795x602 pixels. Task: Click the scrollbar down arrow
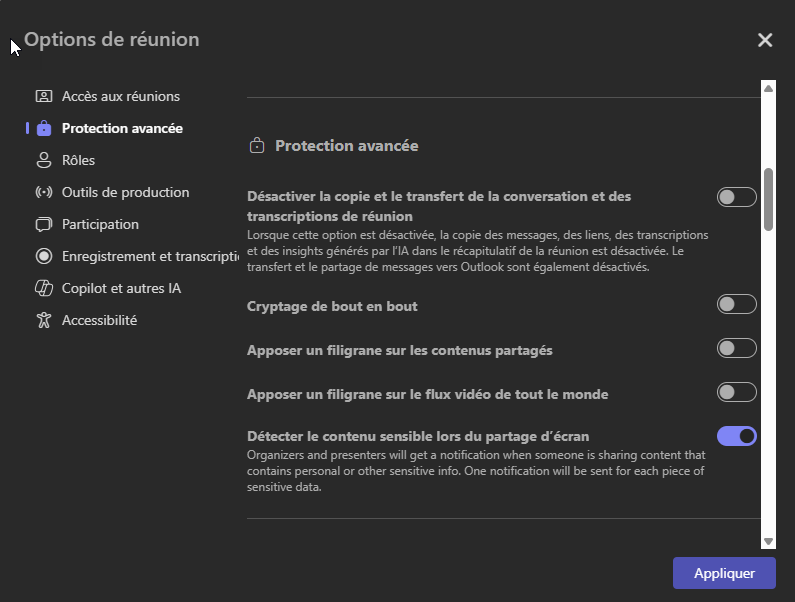coord(768,541)
